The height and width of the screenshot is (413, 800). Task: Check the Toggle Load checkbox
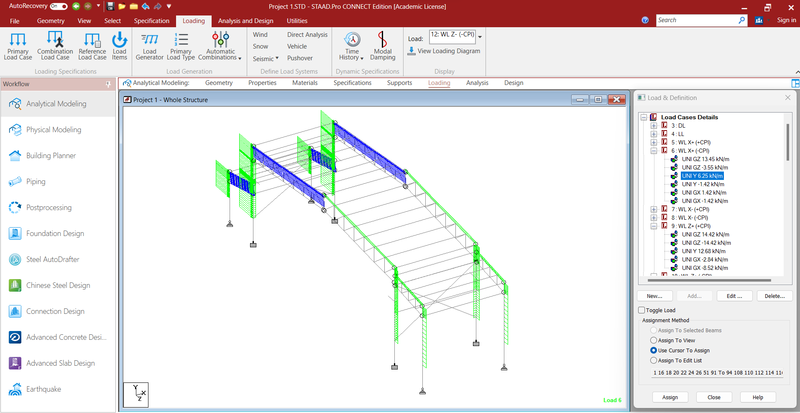642,310
